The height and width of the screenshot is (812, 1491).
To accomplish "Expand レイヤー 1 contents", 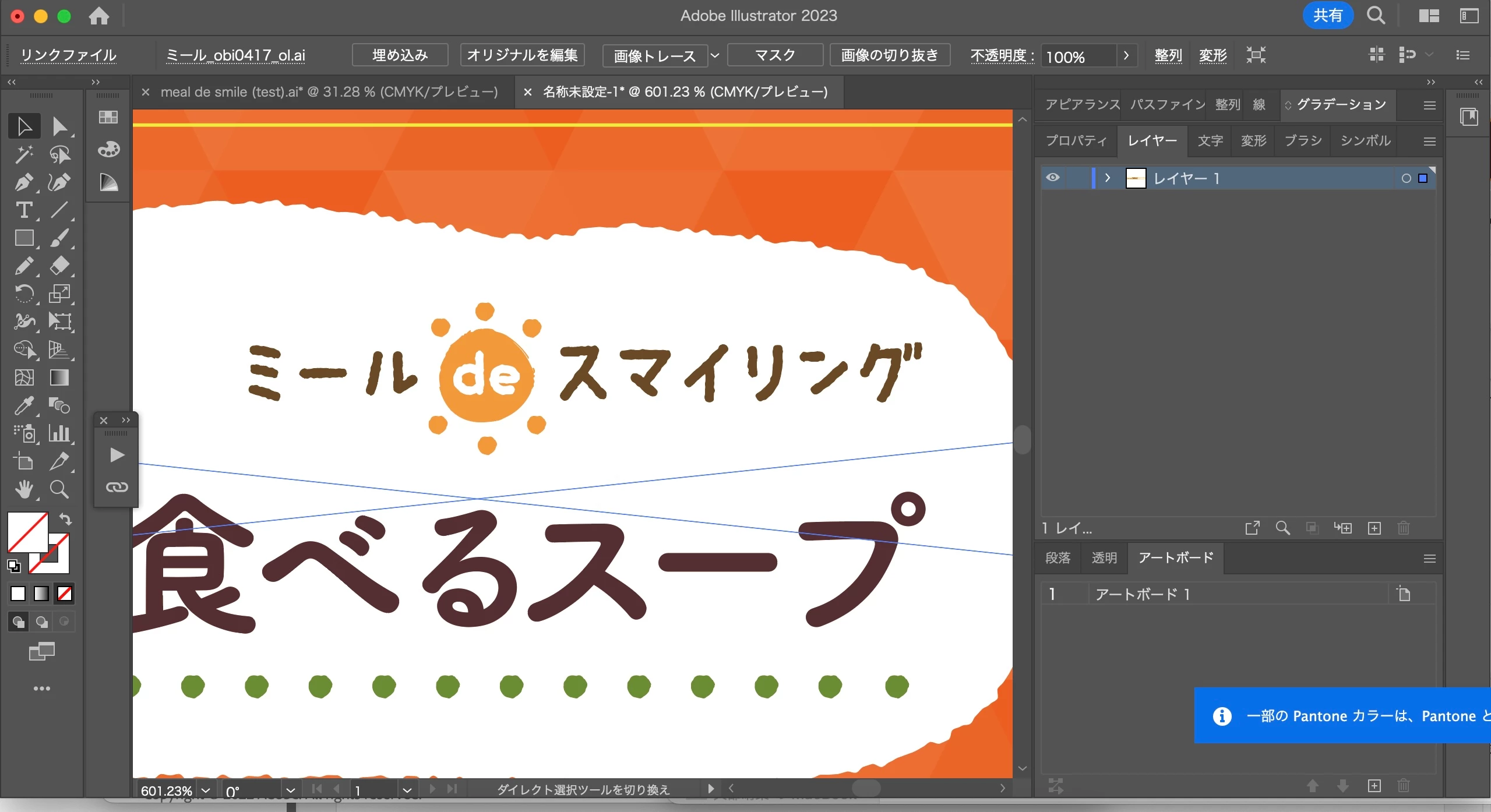I will [1107, 178].
